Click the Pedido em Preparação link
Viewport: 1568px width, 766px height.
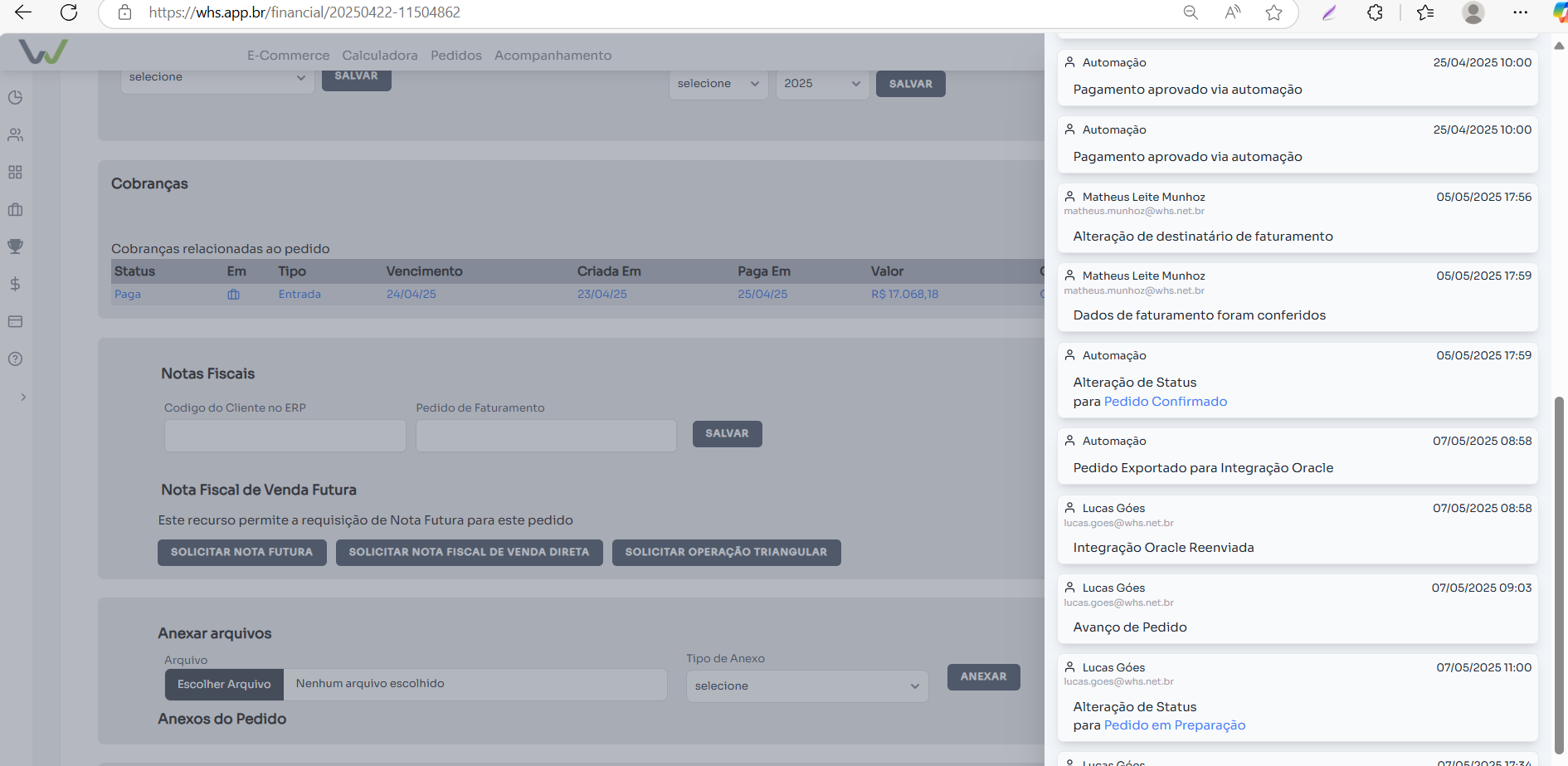coord(1174,725)
